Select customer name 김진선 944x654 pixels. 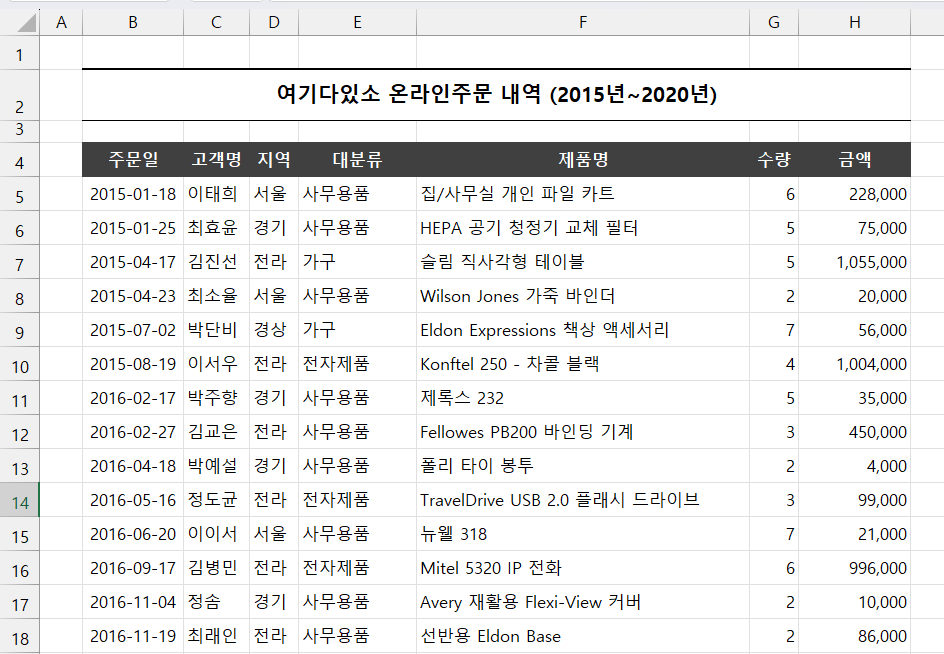(216, 262)
